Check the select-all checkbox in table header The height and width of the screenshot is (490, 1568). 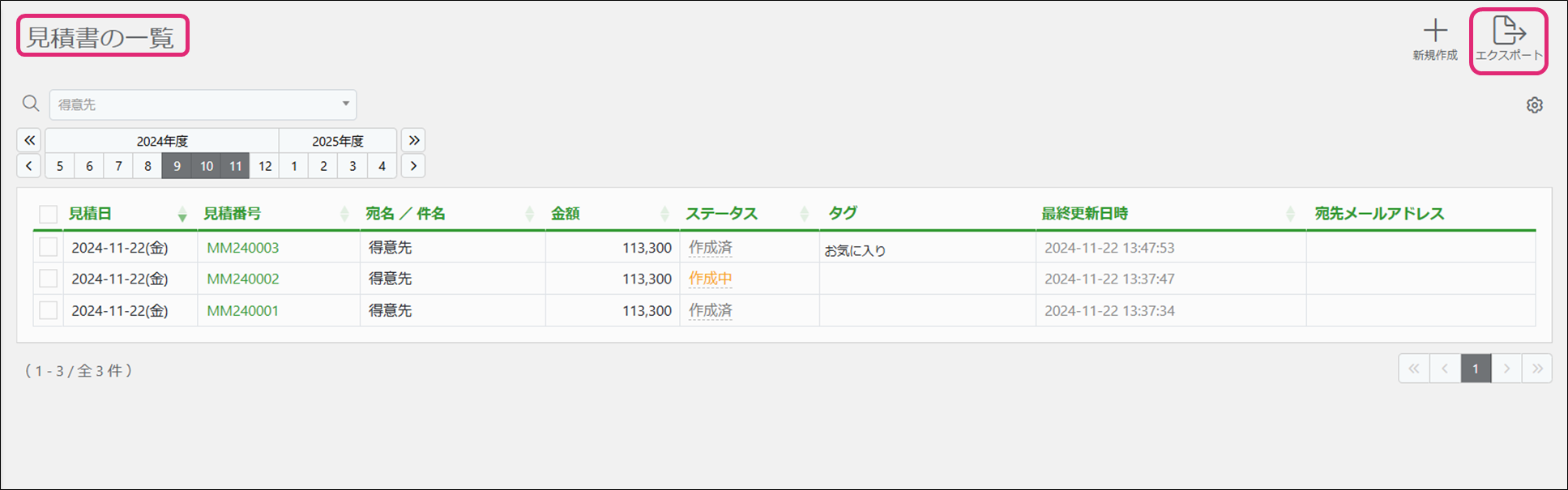point(49,214)
